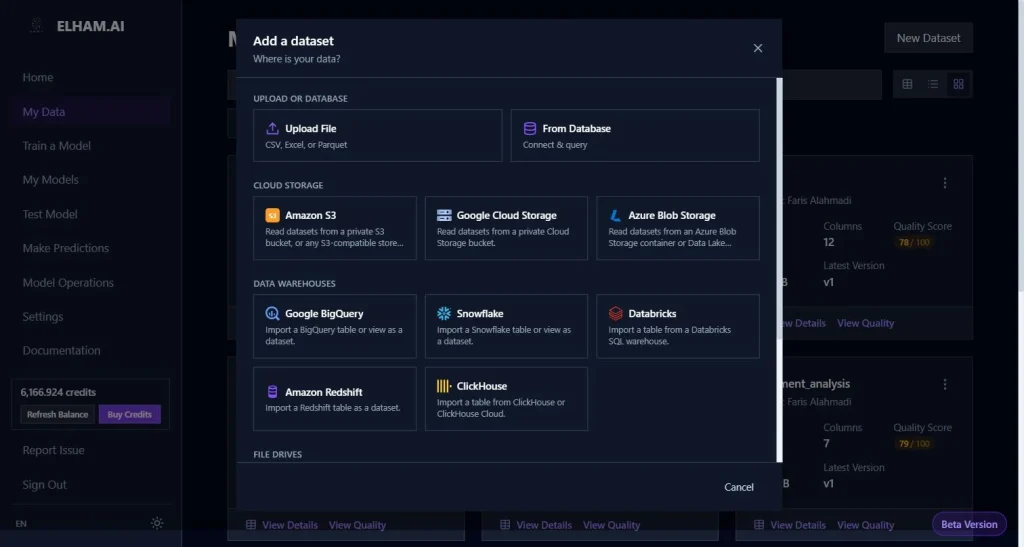The image size is (1024, 547).
Task: Click the 6,166.924 credits text
Action: 58,392
